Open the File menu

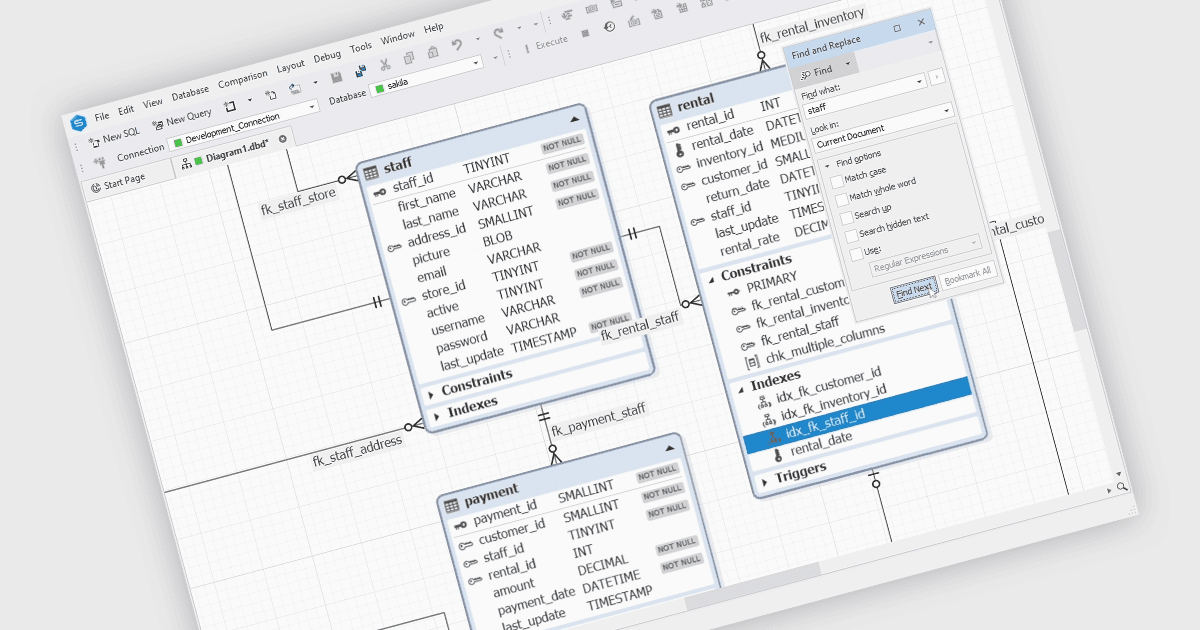tap(102, 116)
